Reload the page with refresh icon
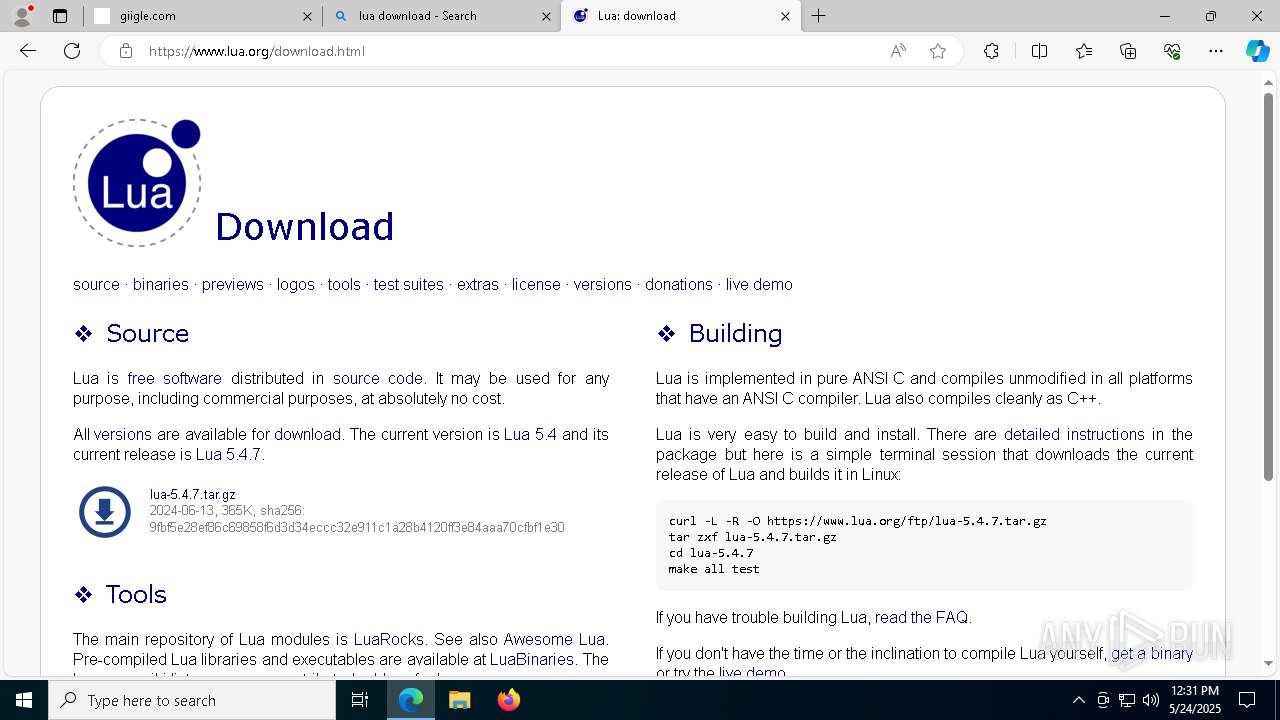 (72, 51)
